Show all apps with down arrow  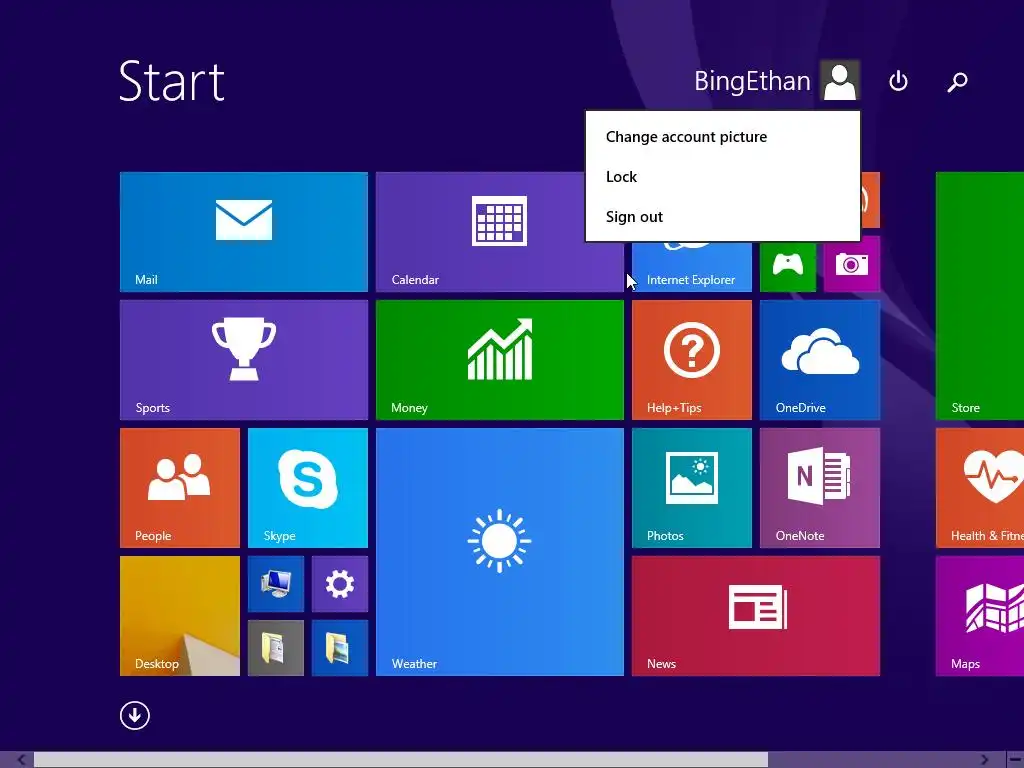[135, 715]
